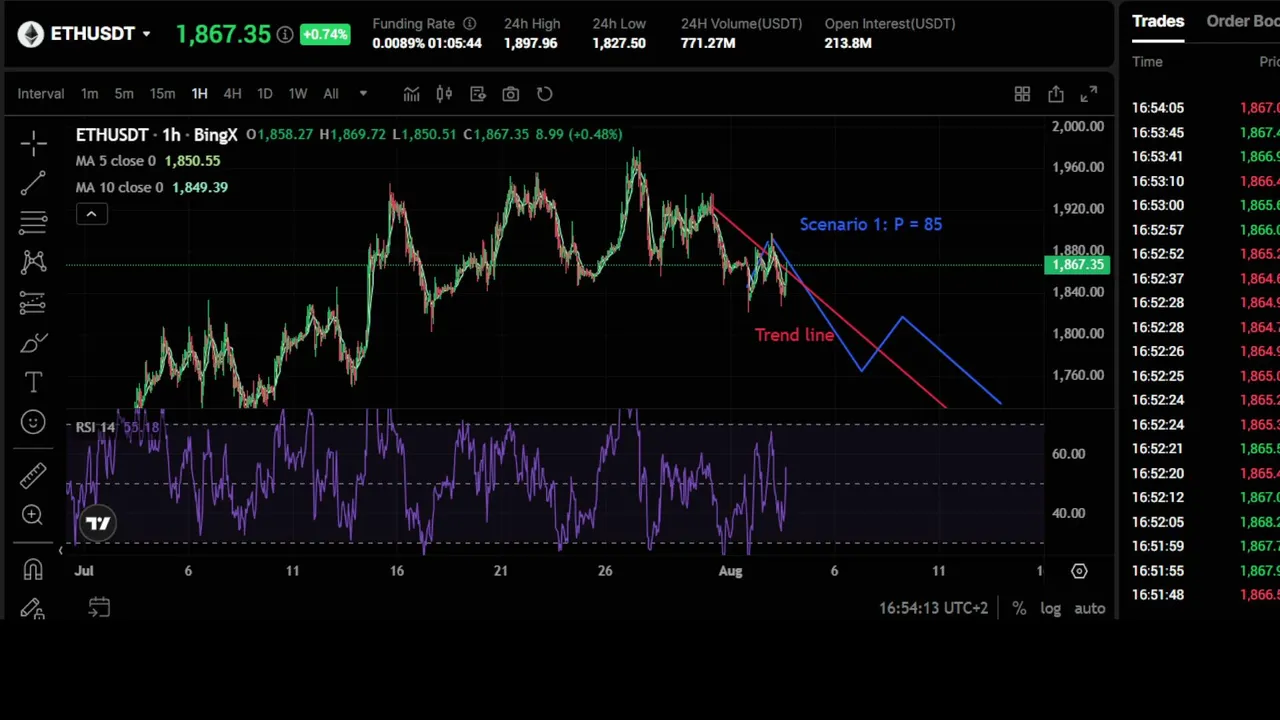Switch interval to 4H
Screen dimensions: 1280x720
click(232, 94)
